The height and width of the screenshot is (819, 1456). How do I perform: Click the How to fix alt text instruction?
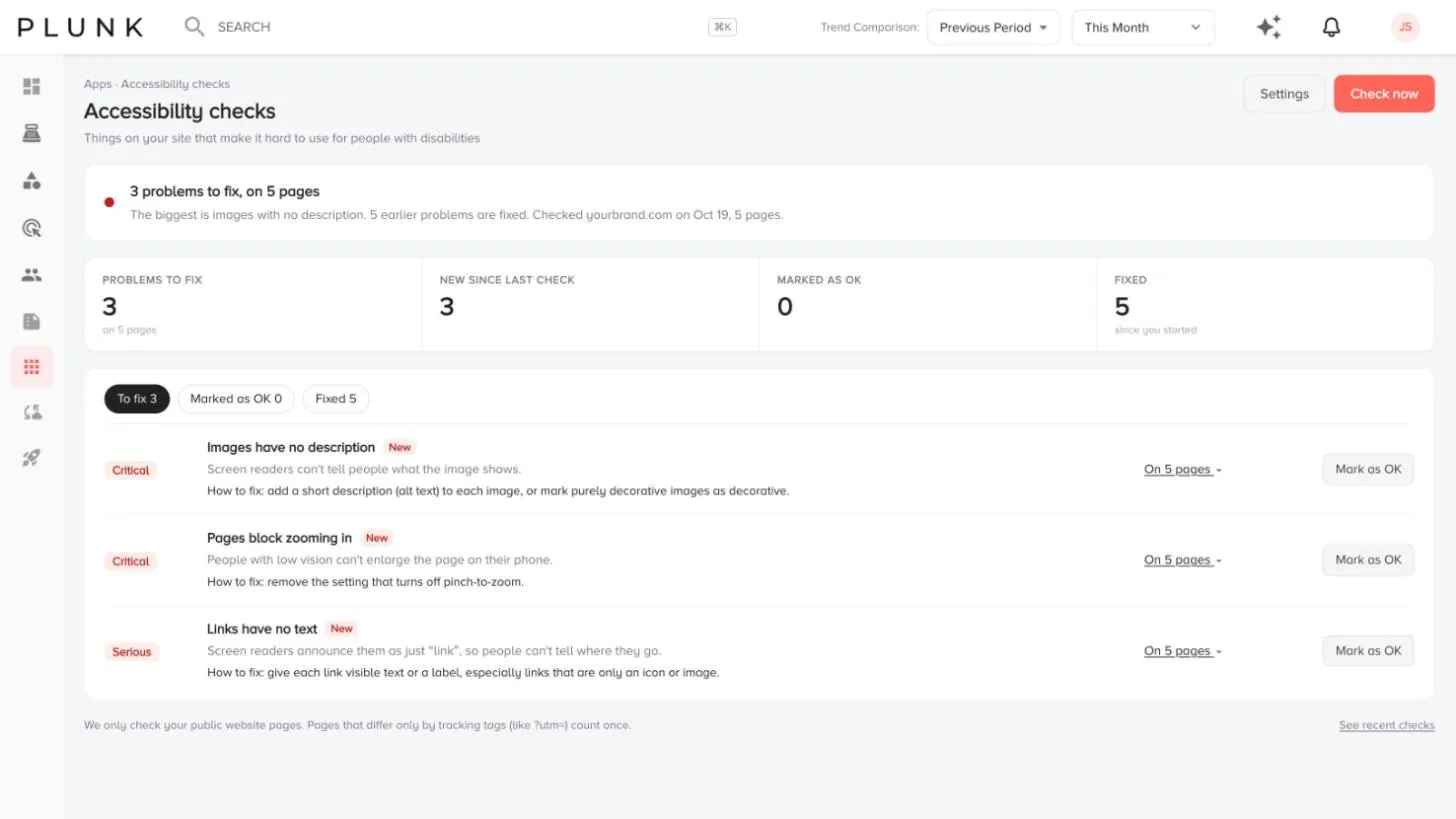(498, 491)
